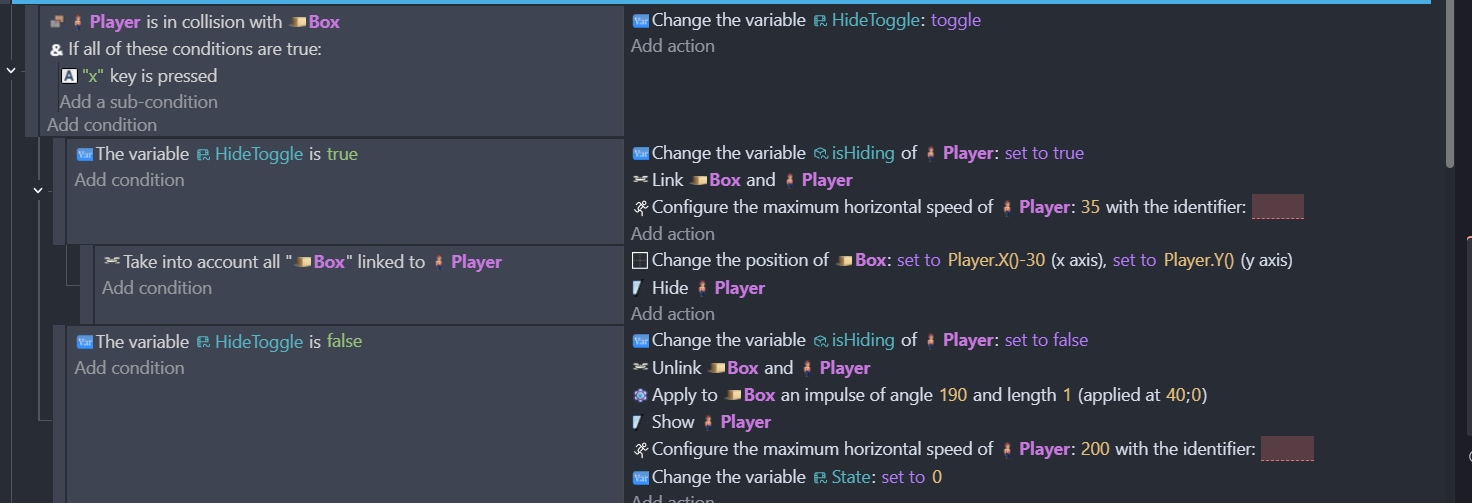Screen dimensions: 1472x503
Task: Click the collision icon before Player collision condition
Action: (57, 22)
